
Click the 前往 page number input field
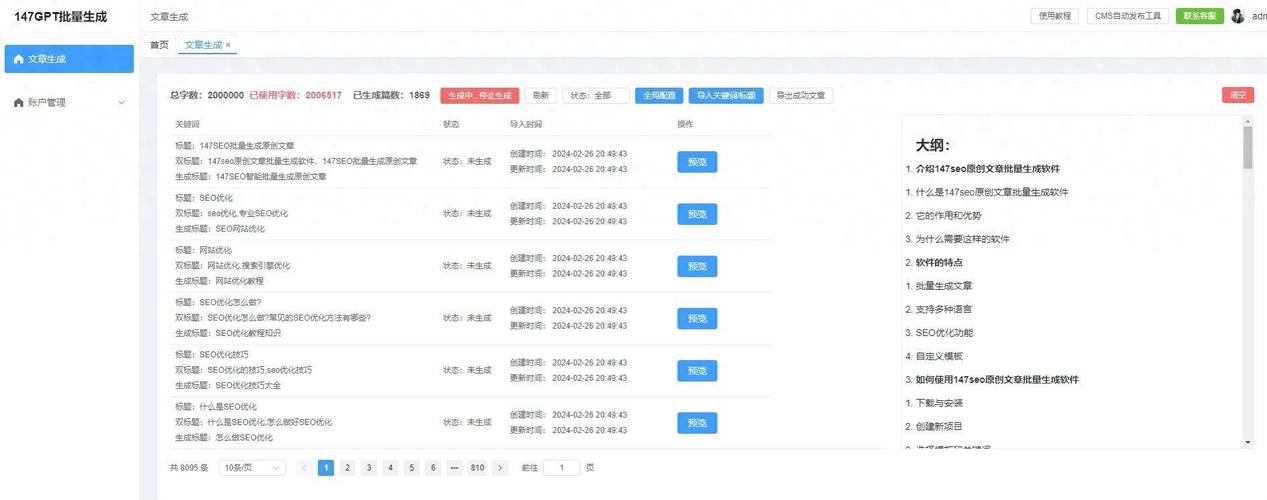(x=561, y=468)
